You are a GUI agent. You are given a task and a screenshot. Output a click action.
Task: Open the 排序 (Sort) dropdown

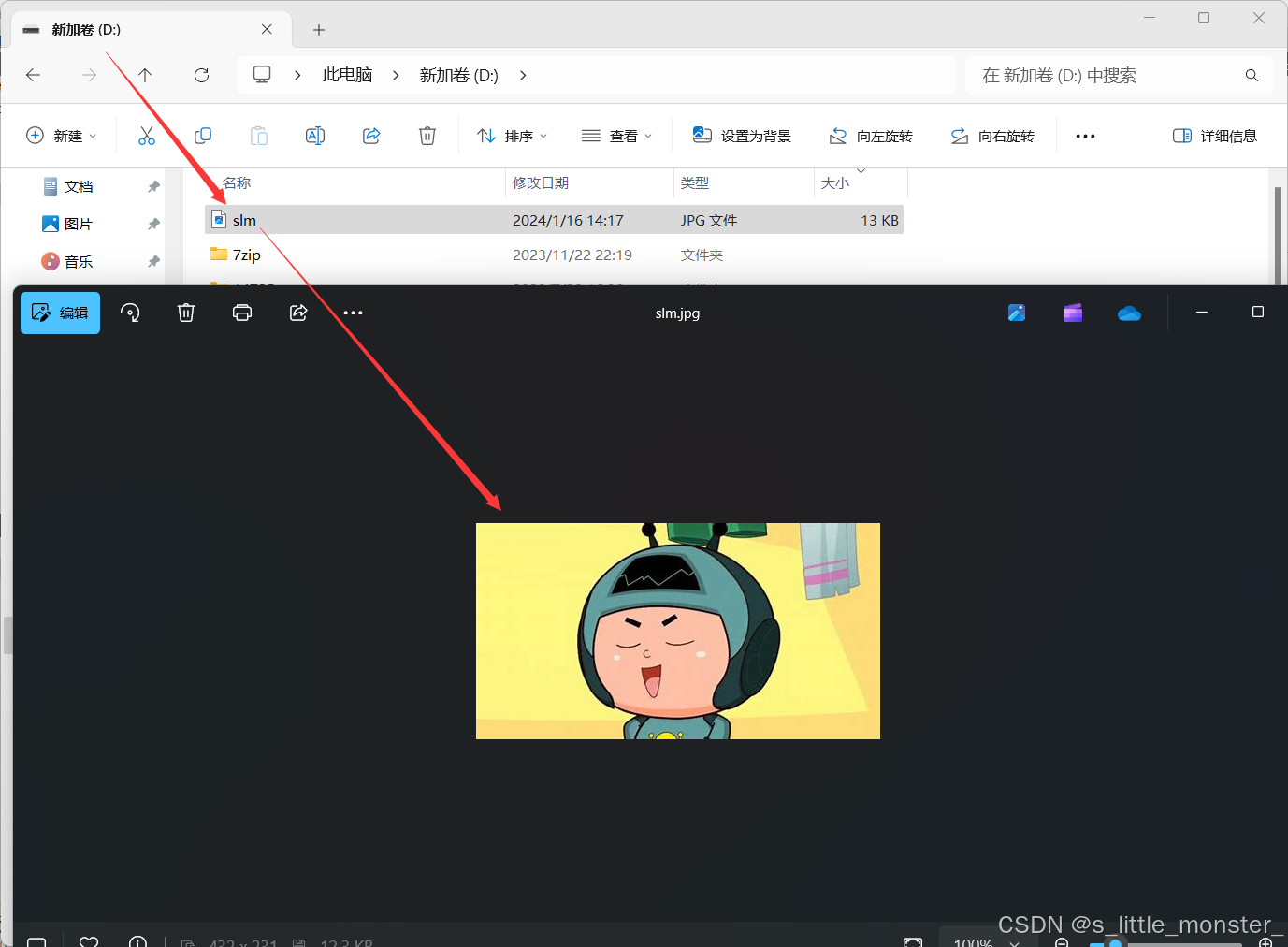point(512,136)
